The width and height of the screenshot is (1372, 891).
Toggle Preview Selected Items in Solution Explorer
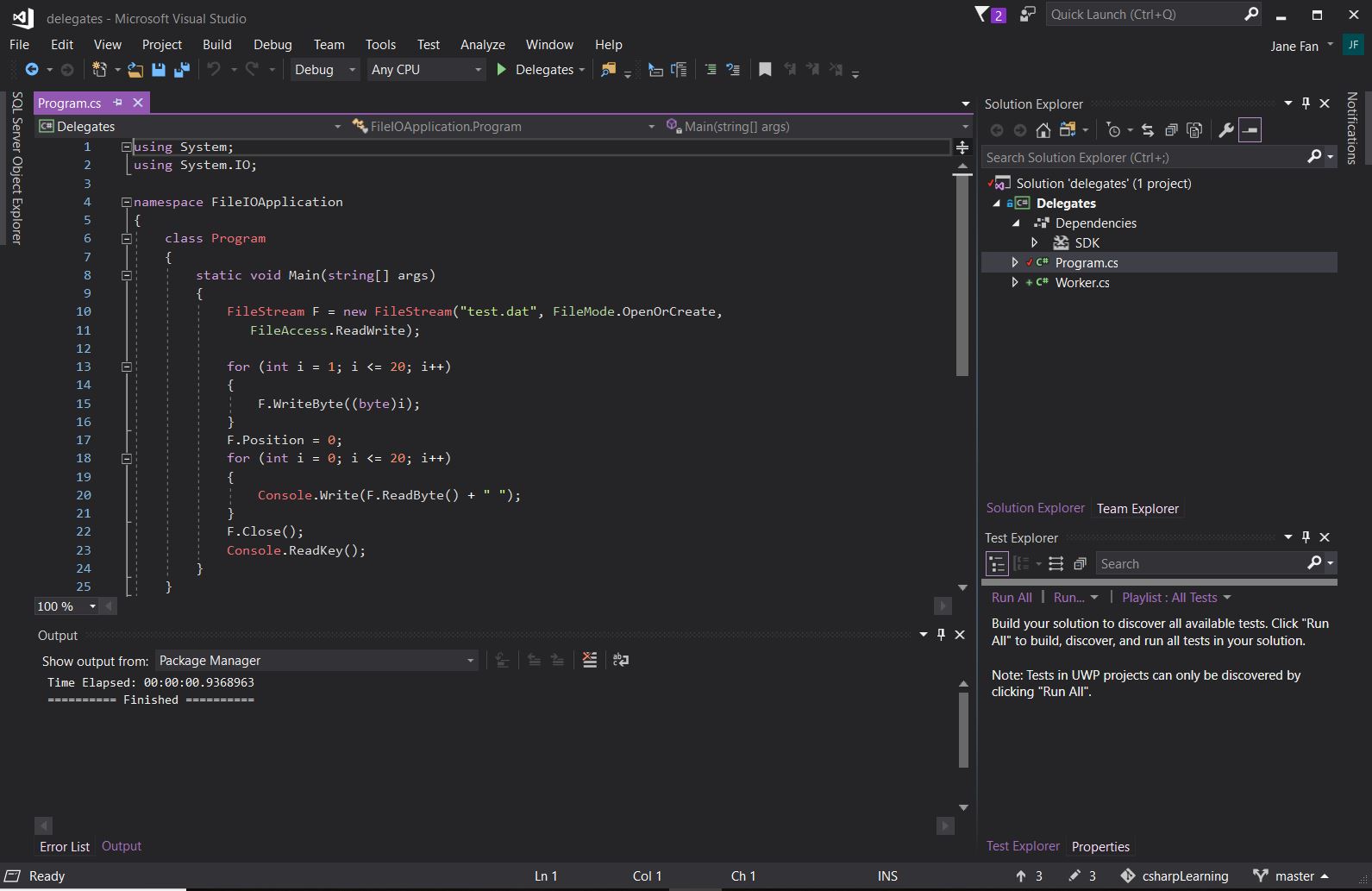[x=1250, y=130]
